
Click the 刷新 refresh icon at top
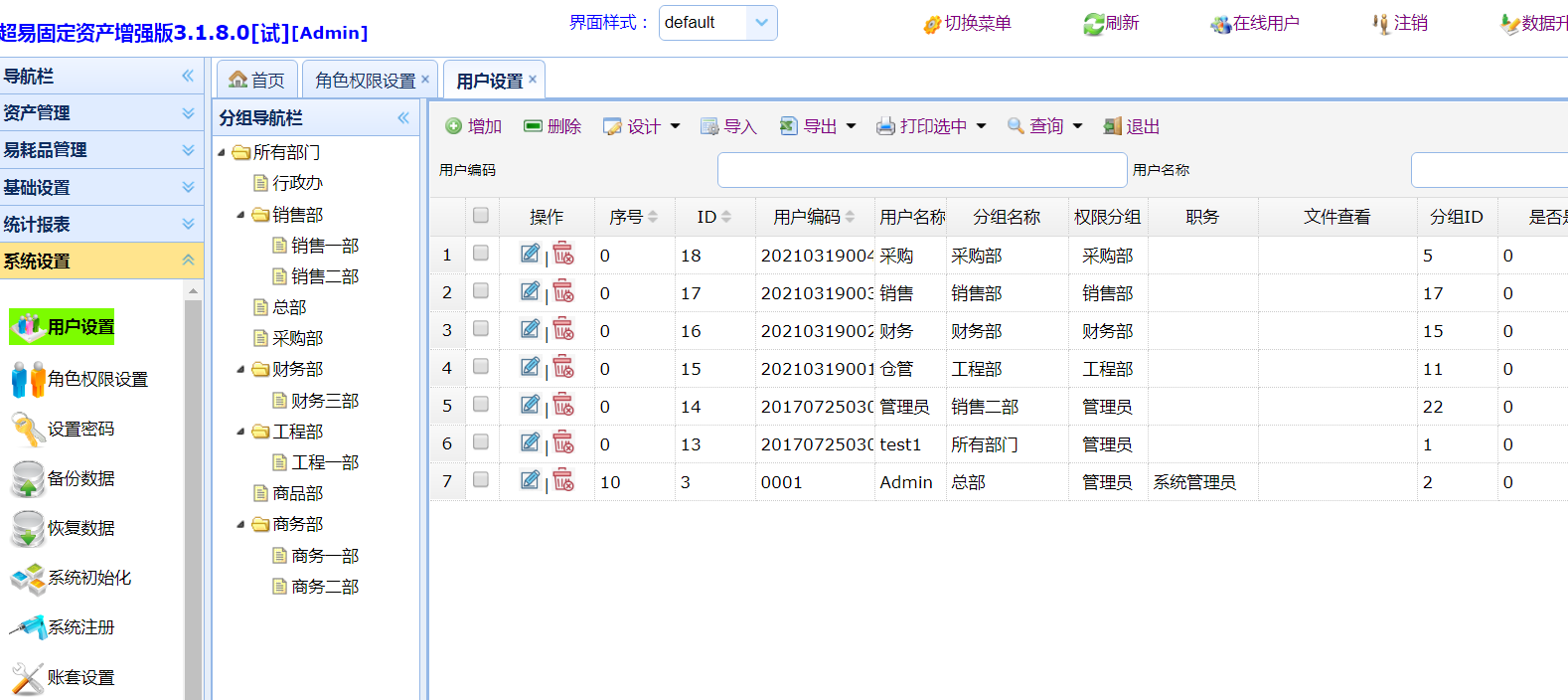click(x=1093, y=24)
